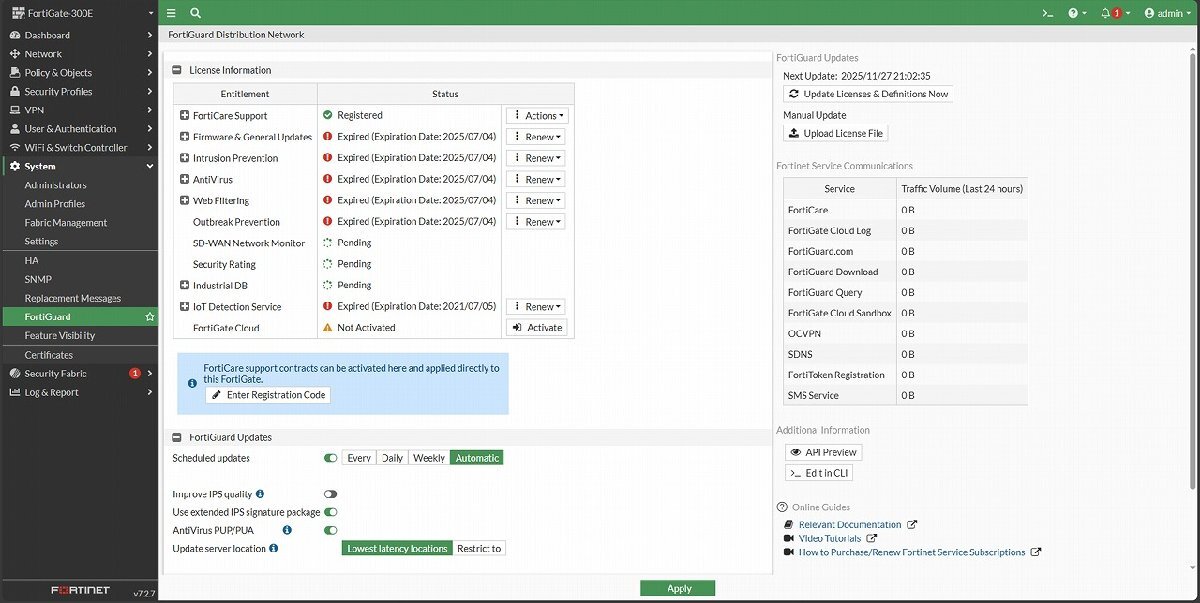1200x603 pixels.
Task: Toggle Scheduled updates switch
Action: (x=330, y=458)
